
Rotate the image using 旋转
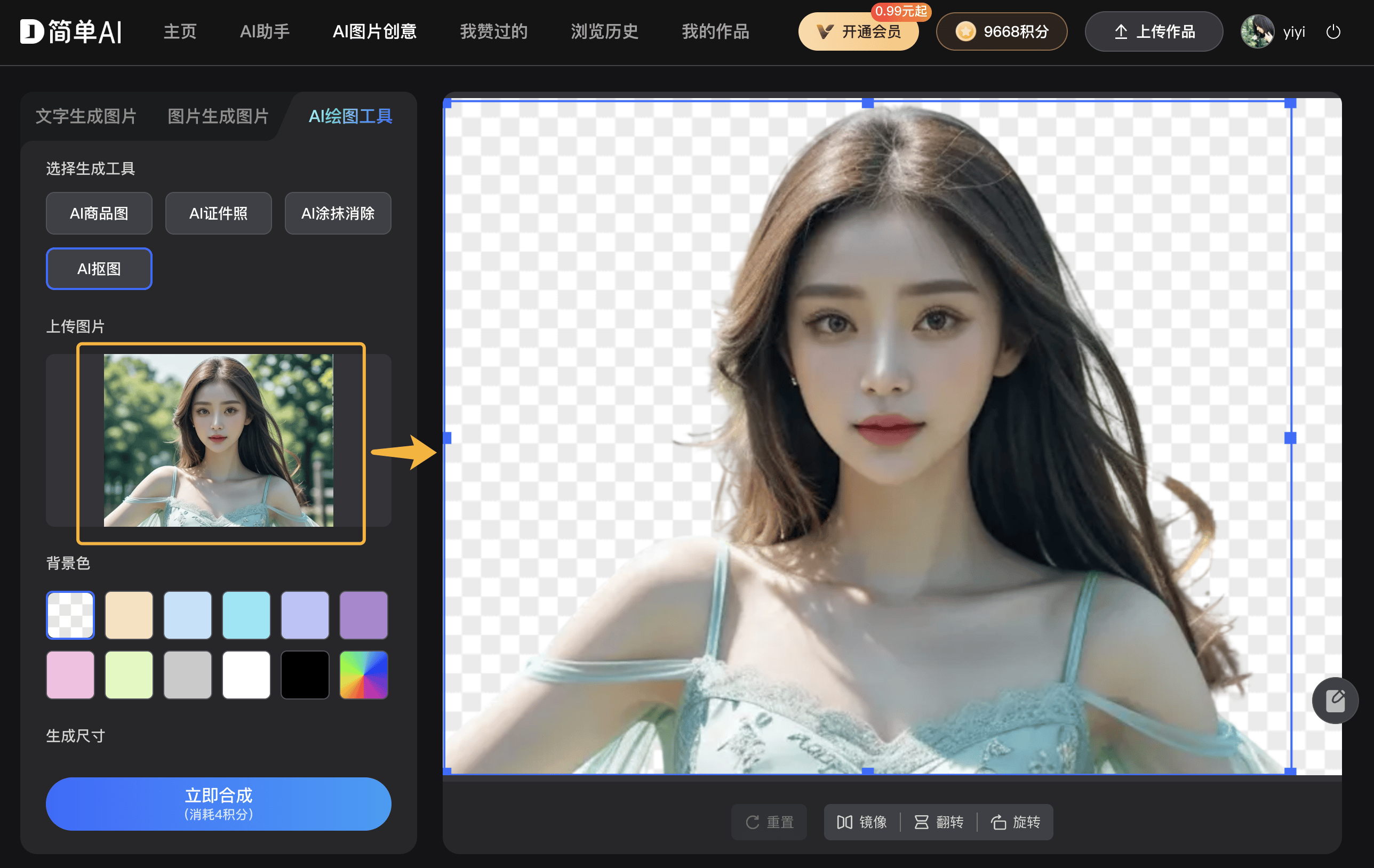click(1017, 822)
